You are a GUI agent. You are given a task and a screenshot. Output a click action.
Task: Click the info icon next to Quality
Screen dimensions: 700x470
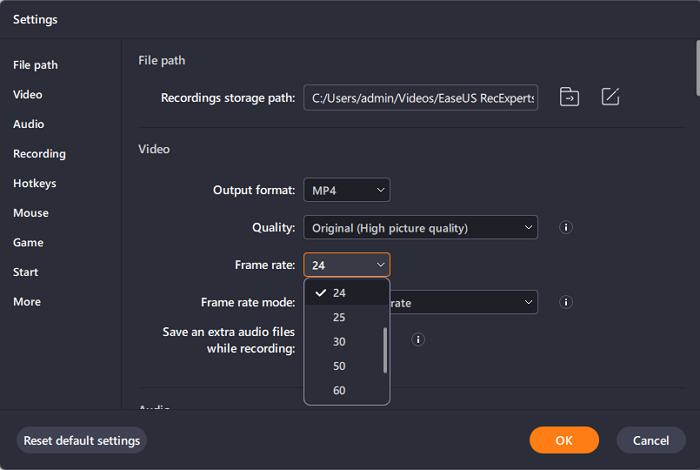pyautogui.click(x=565, y=228)
